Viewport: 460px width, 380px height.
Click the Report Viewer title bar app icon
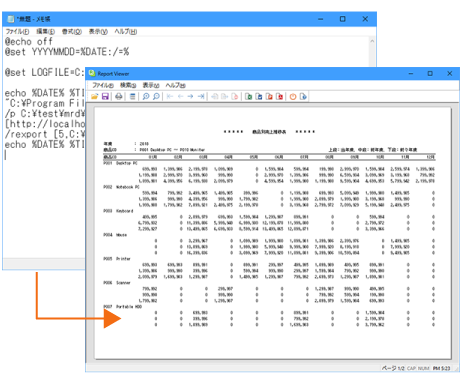92,73
